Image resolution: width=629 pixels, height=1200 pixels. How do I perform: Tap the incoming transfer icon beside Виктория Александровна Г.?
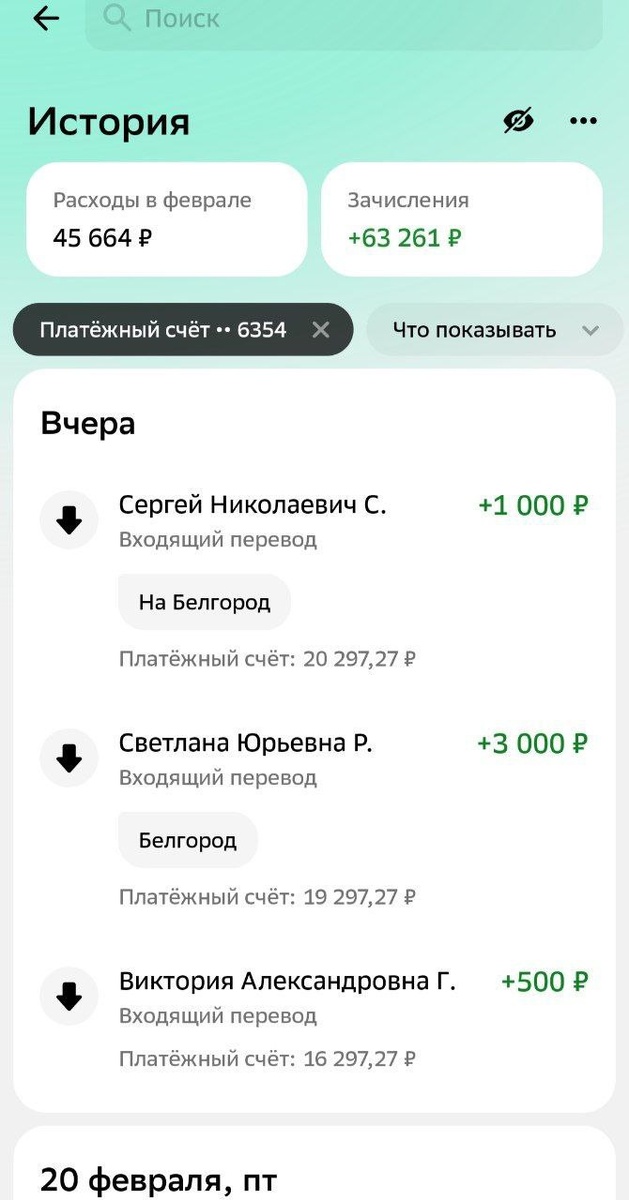tap(68, 996)
